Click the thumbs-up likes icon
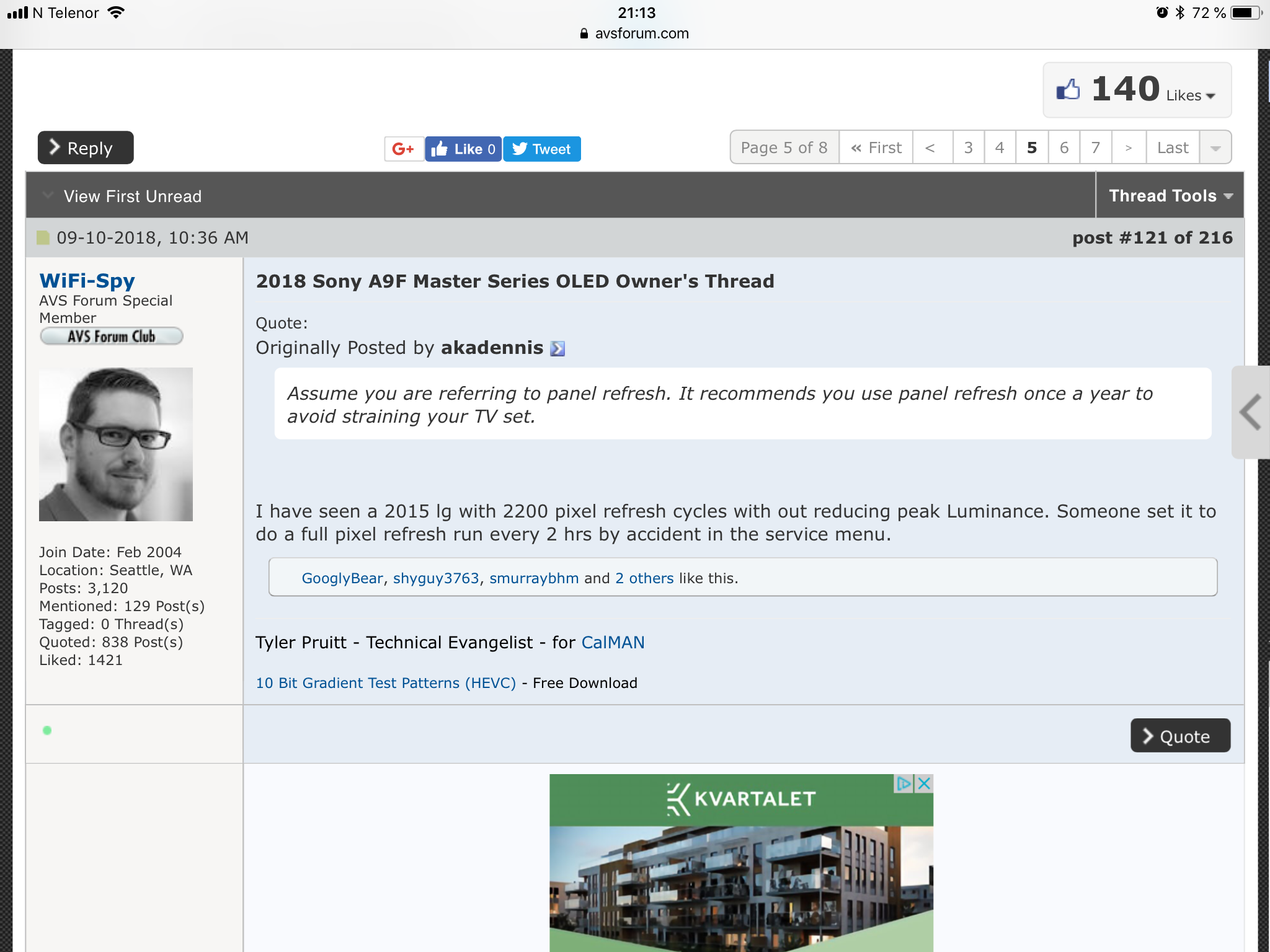The width and height of the screenshot is (1270, 952). (x=1068, y=90)
